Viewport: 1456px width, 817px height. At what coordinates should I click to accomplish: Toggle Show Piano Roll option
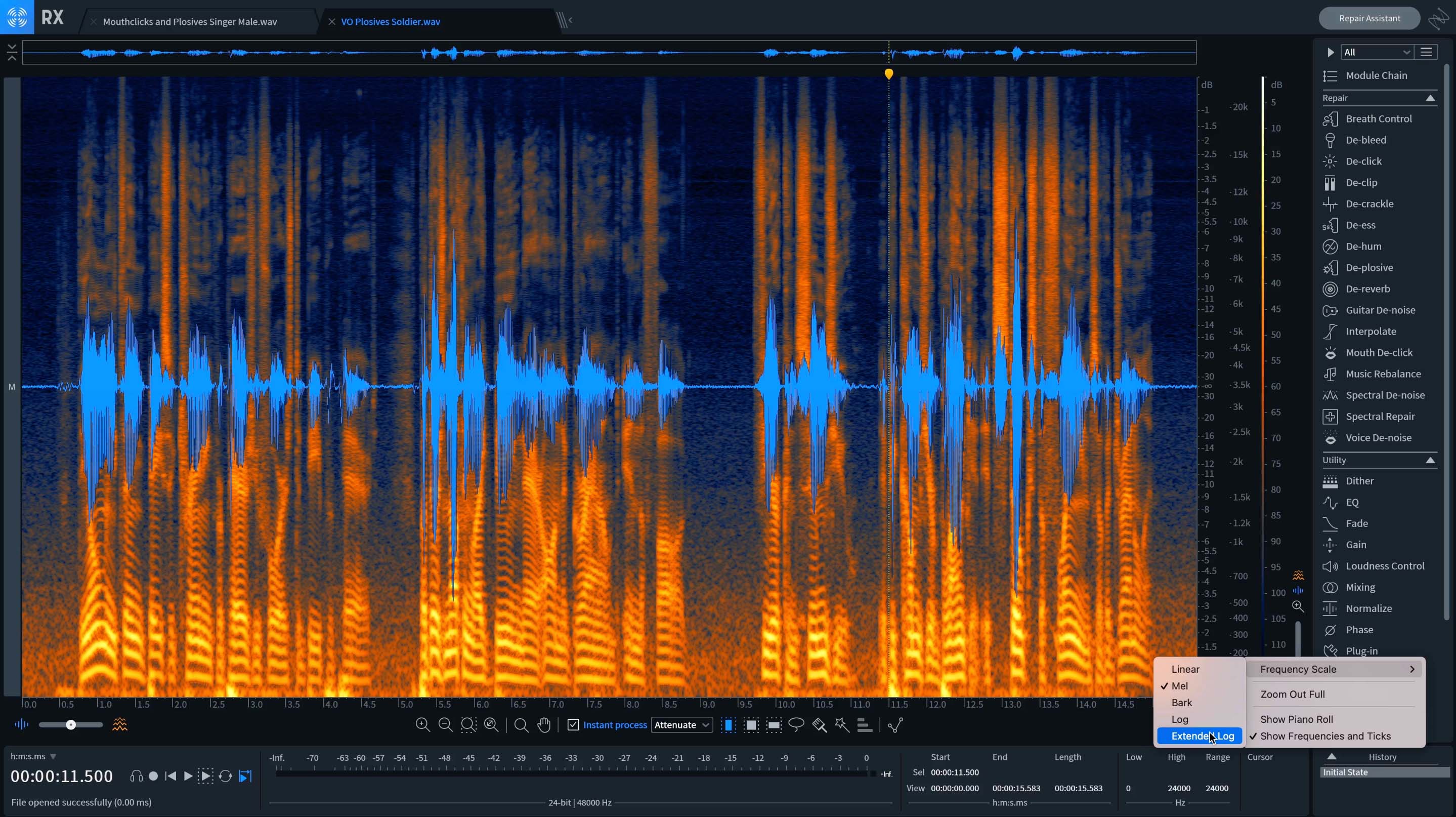point(1296,718)
